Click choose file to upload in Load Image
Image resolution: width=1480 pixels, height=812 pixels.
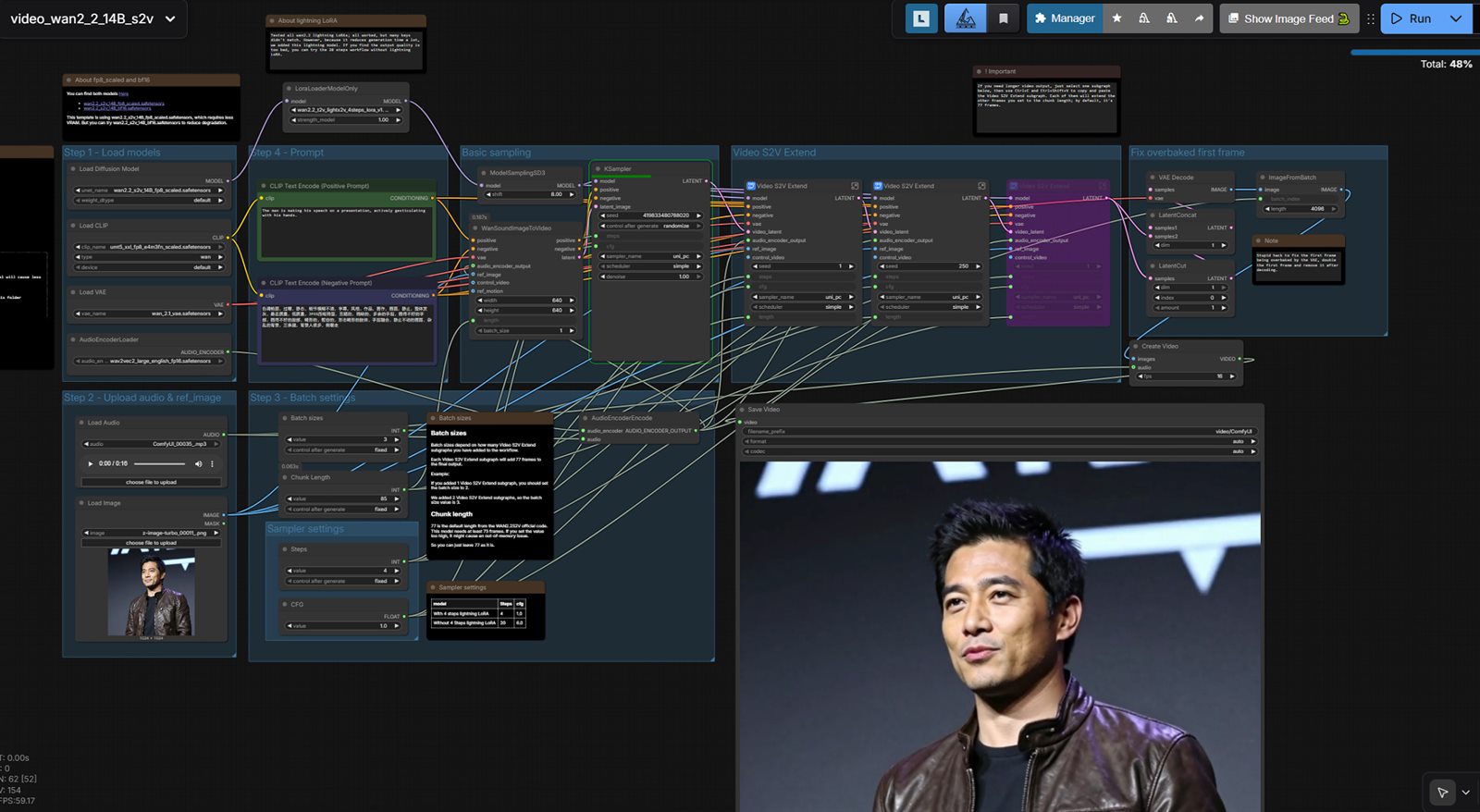tap(151, 543)
